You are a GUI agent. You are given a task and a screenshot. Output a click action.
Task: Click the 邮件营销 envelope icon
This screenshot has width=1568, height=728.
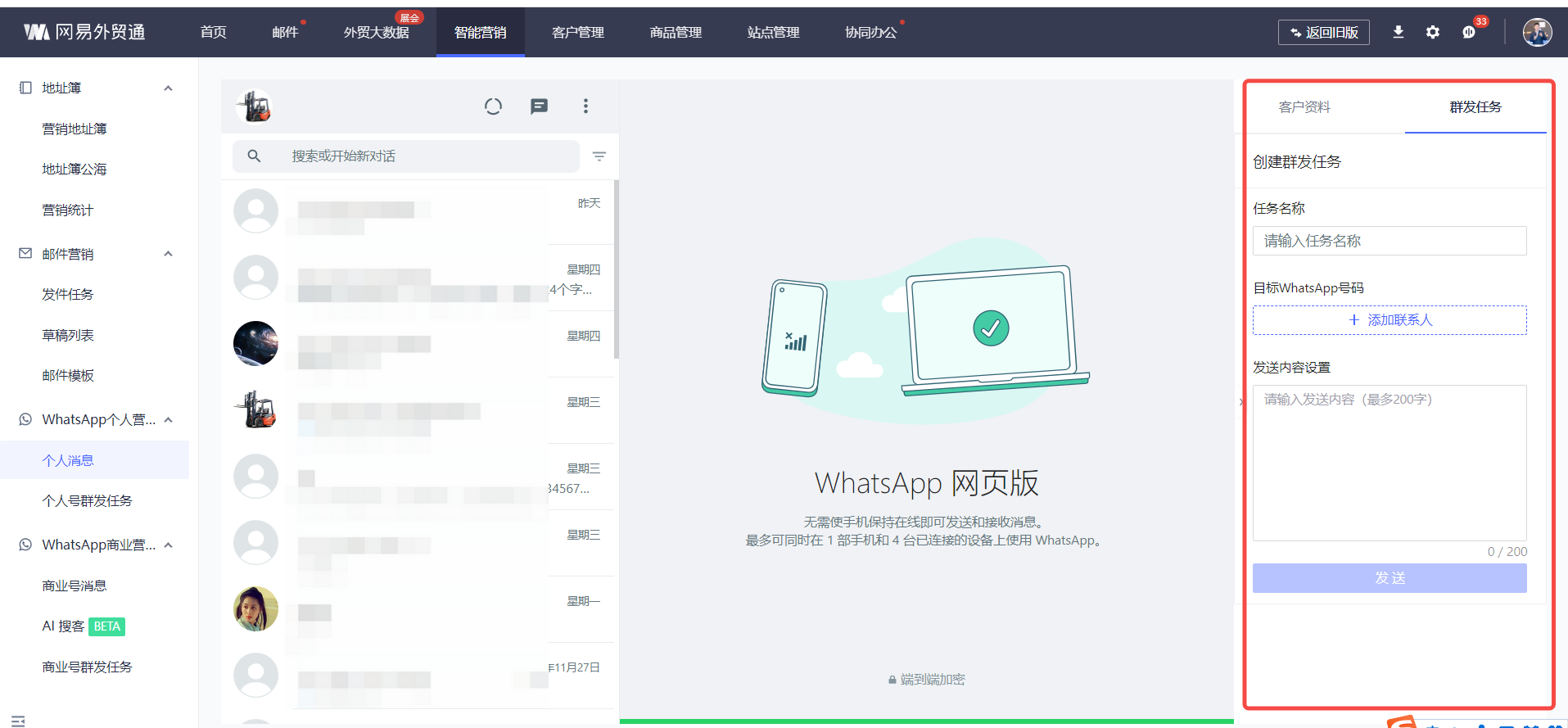[x=25, y=254]
